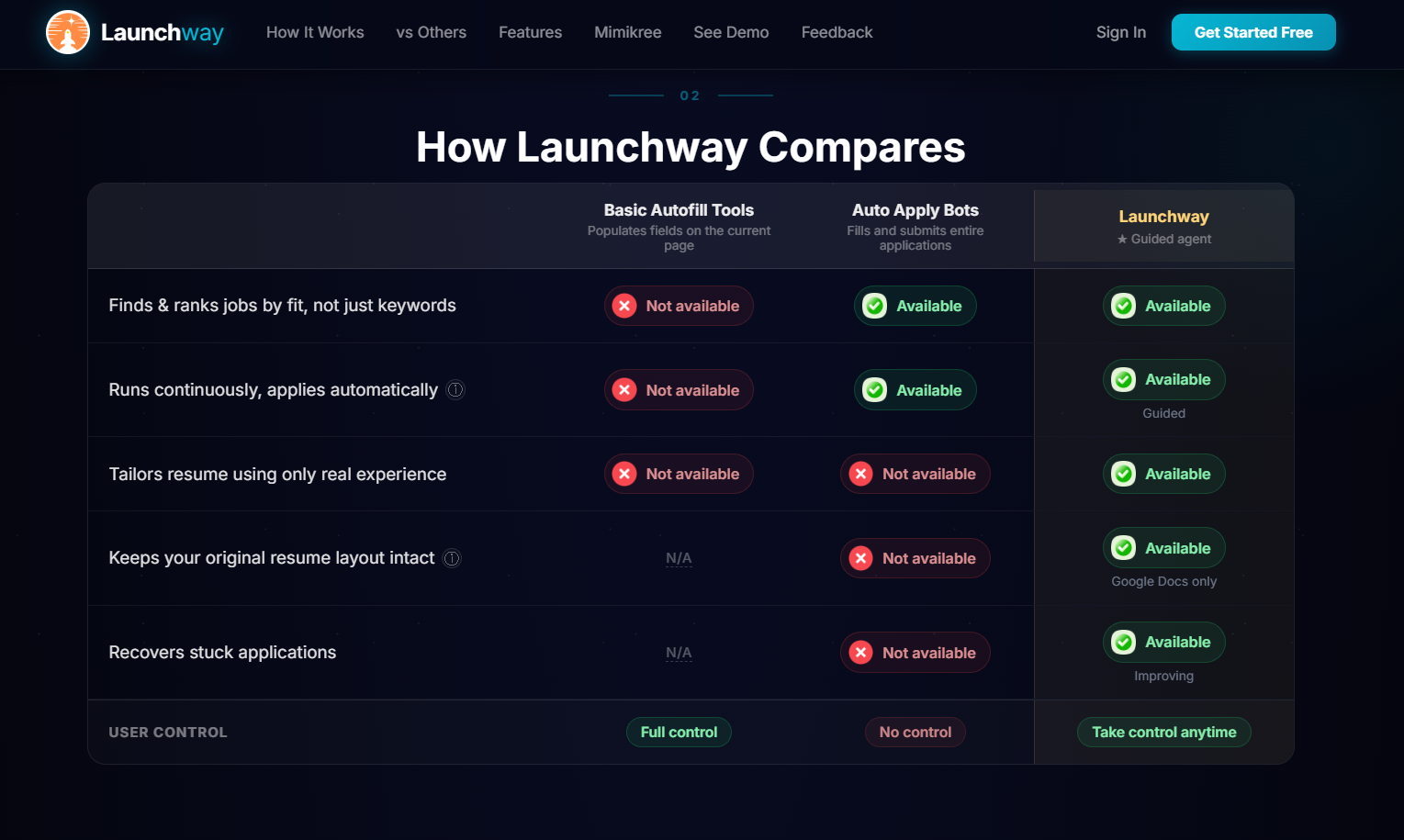Click the red X in first Not available badge
Screen dimensions: 1404x840
(x=624, y=306)
